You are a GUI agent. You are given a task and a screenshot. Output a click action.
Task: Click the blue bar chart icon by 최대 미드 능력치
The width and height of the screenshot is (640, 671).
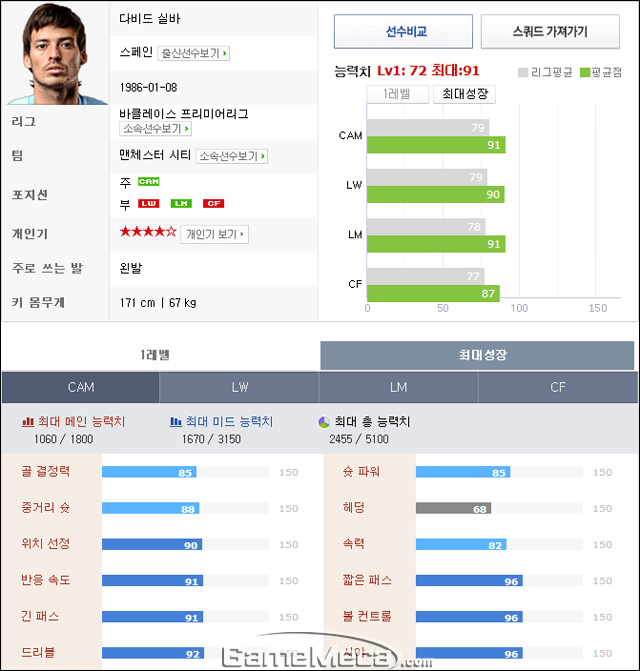pyautogui.click(x=175, y=422)
